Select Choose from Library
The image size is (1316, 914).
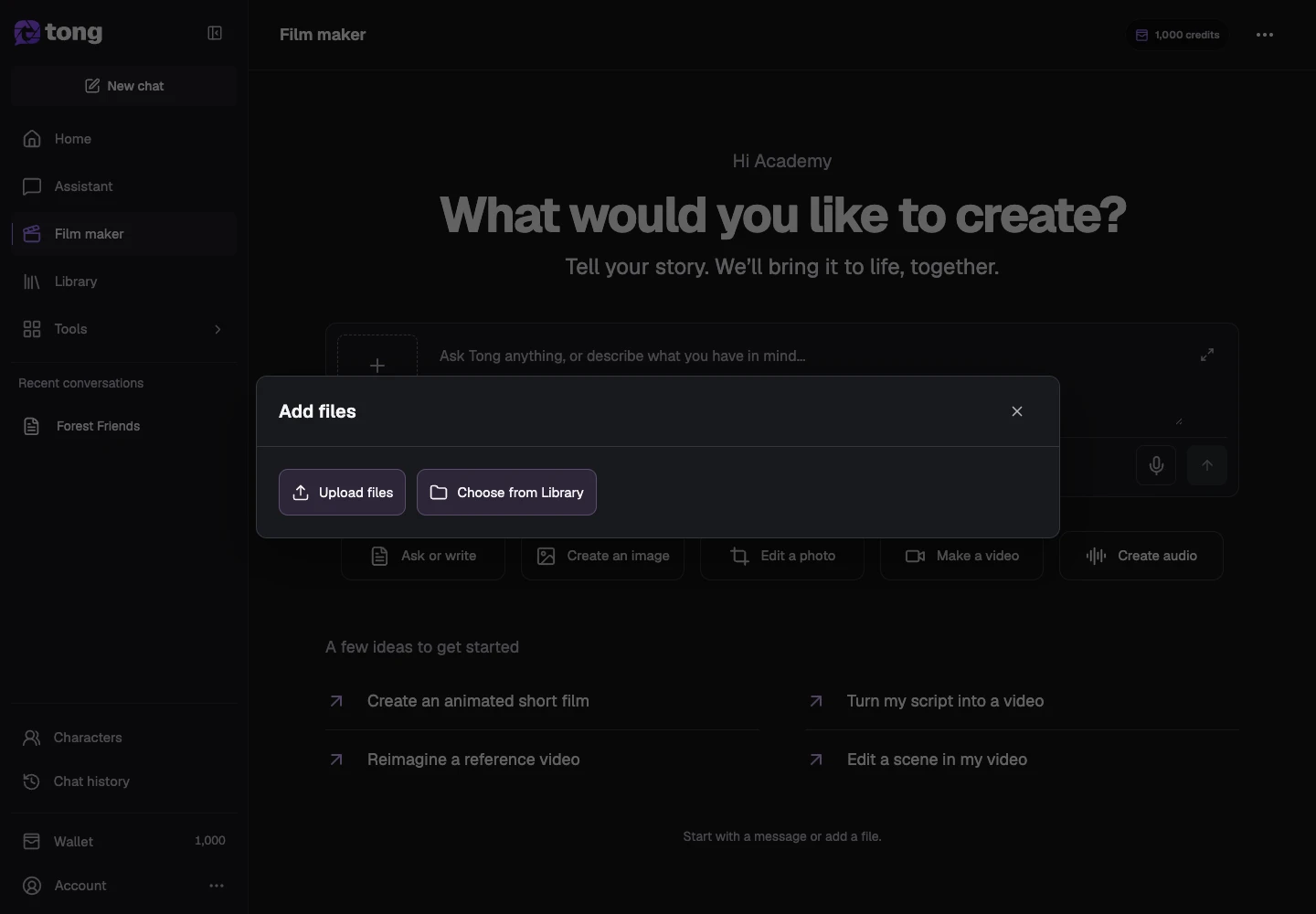[506, 493]
